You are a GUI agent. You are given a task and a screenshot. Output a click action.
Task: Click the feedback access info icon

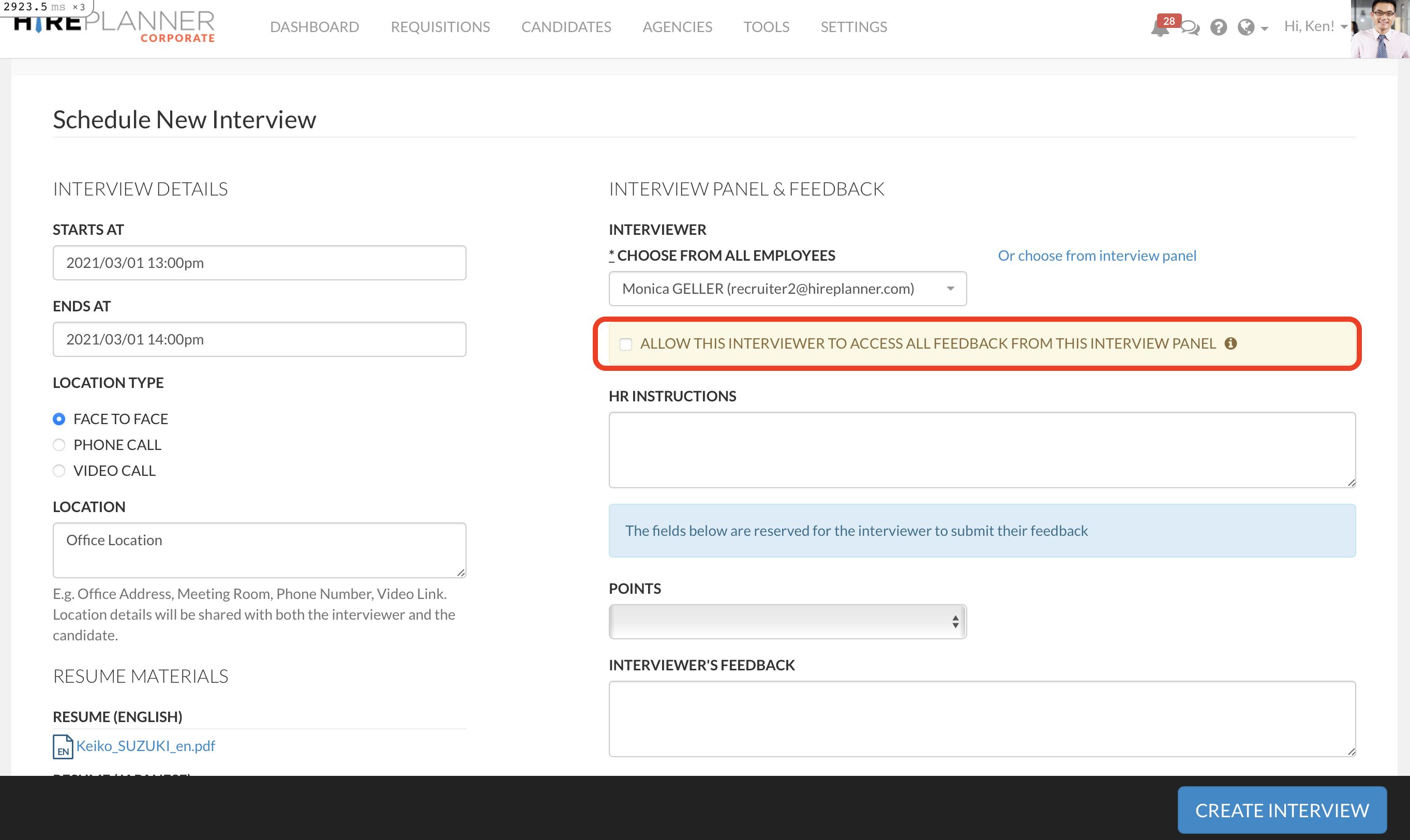1230,343
